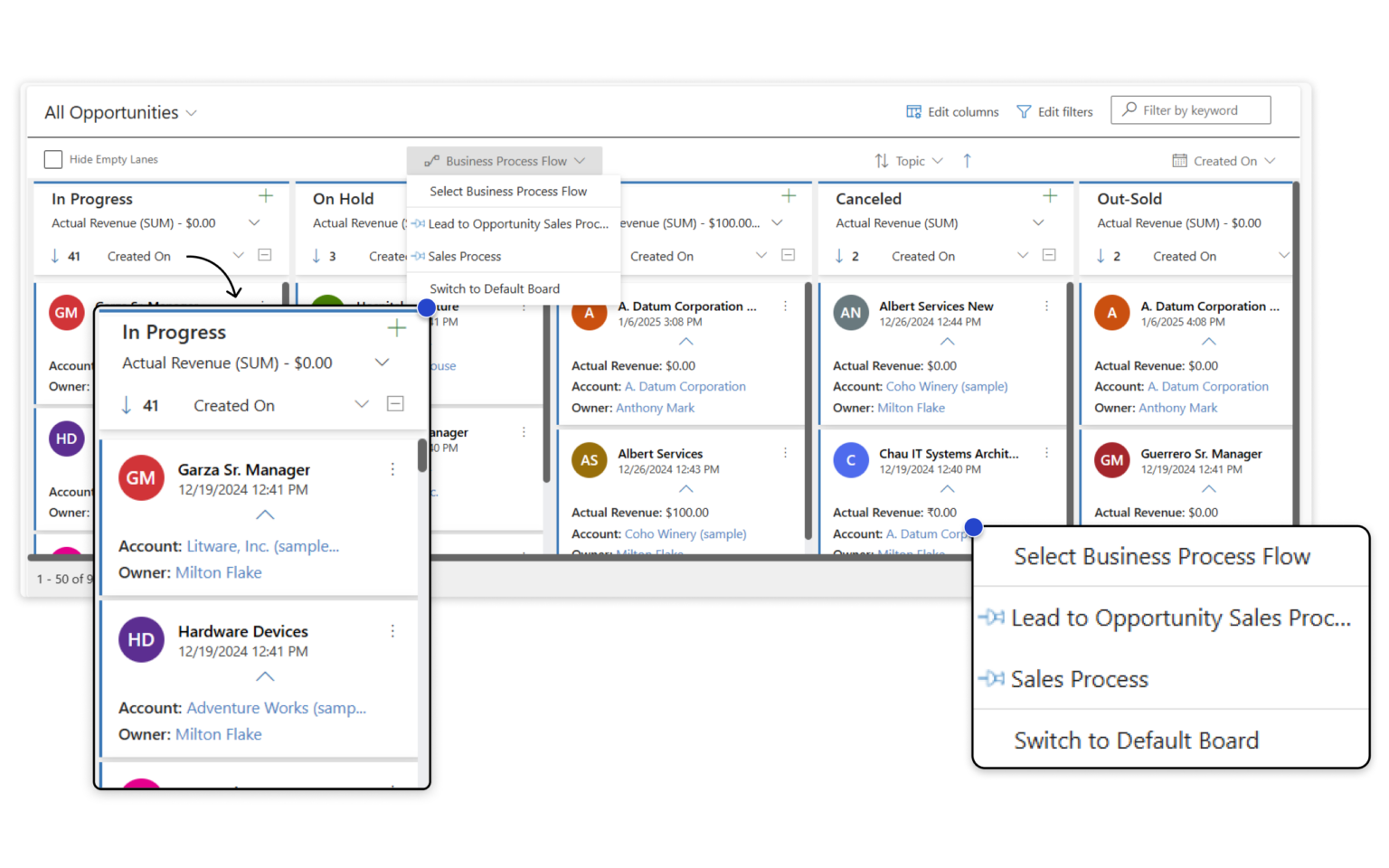This screenshot has width=1389, height=868.
Task: Collapse details on the Albert Services New card
Action: [x=948, y=342]
